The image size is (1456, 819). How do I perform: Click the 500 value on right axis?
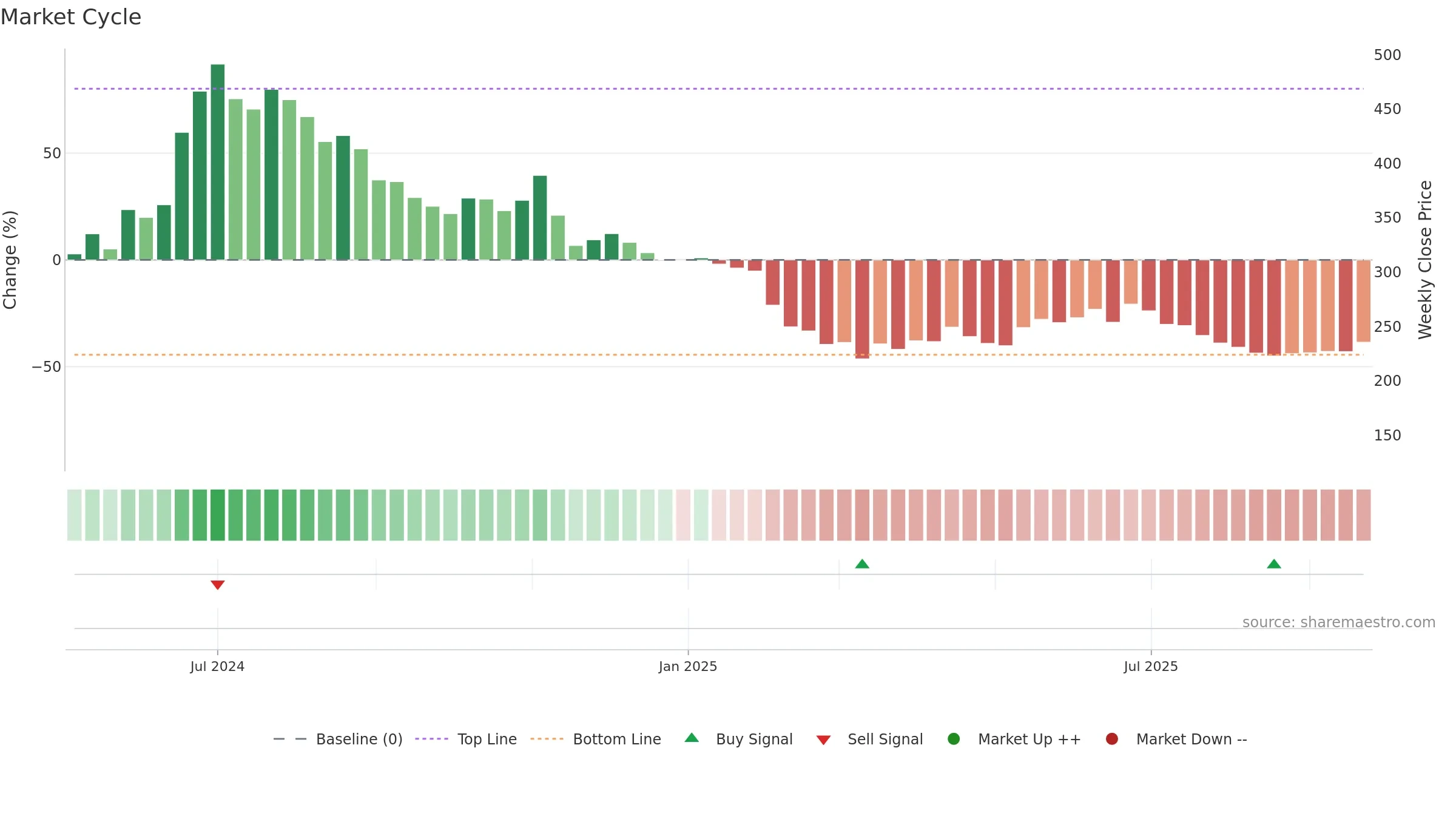click(1387, 55)
